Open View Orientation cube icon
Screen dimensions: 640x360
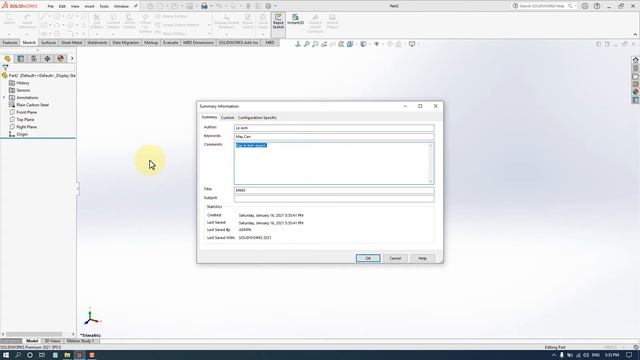[350, 44]
